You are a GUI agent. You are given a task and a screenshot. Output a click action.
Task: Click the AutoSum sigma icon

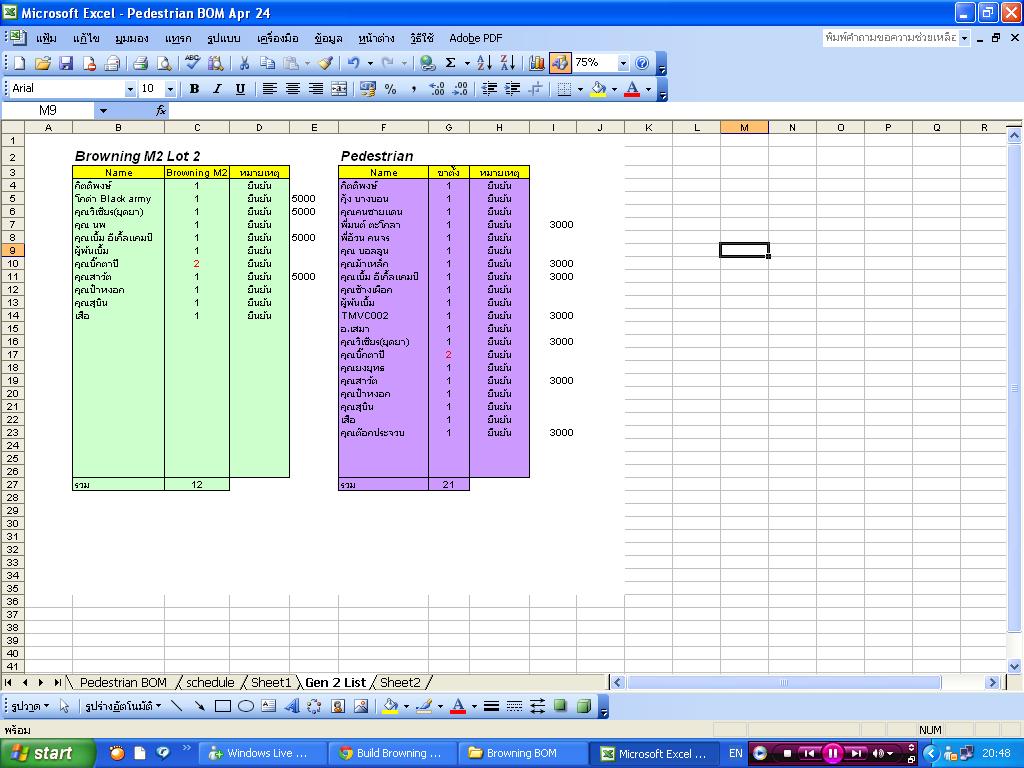(x=451, y=63)
